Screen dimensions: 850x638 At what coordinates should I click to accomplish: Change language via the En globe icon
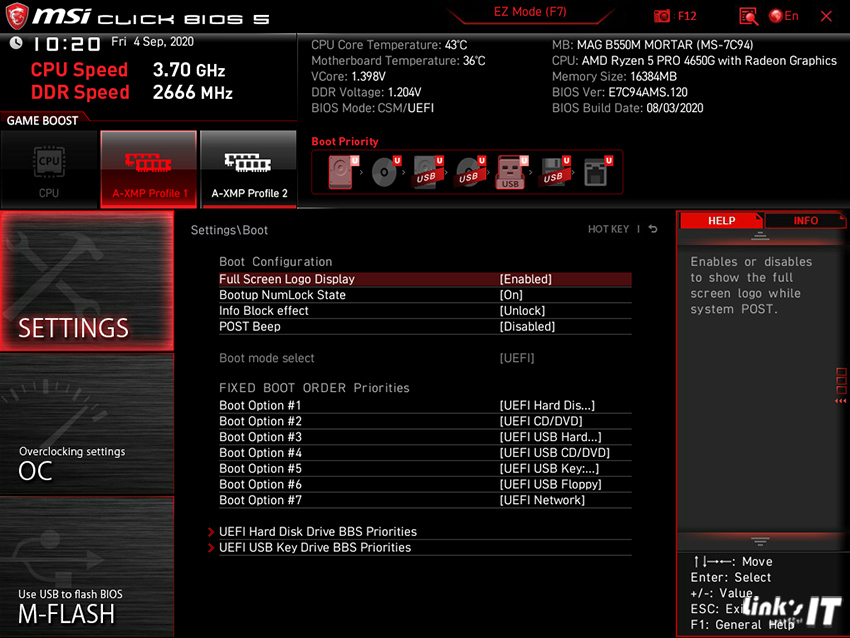783,16
